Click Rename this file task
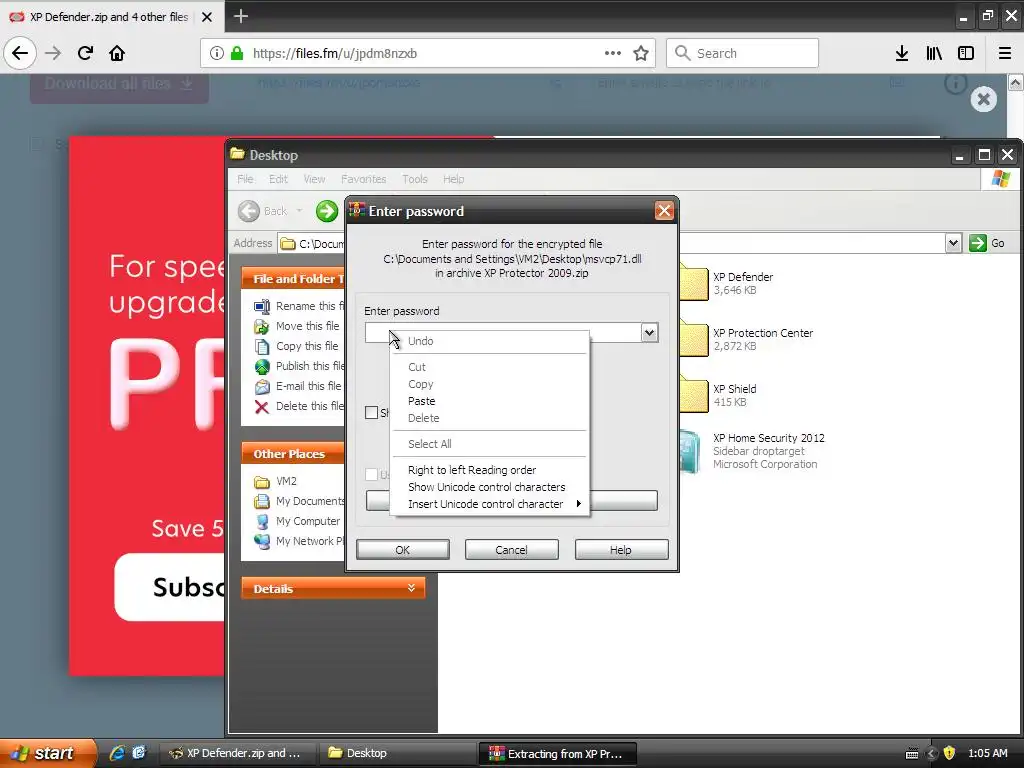This screenshot has height=768, width=1024. (x=299, y=306)
